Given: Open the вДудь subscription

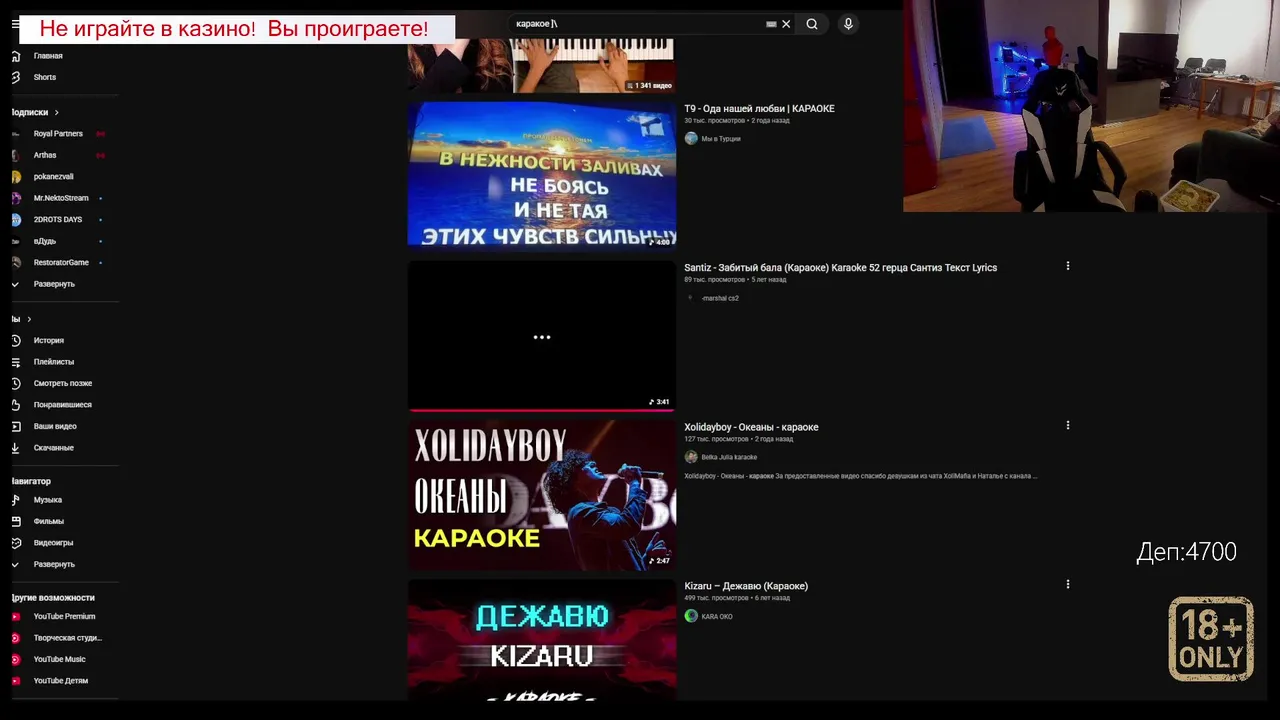Looking at the screenshot, I should pyautogui.click(x=45, y=241).
